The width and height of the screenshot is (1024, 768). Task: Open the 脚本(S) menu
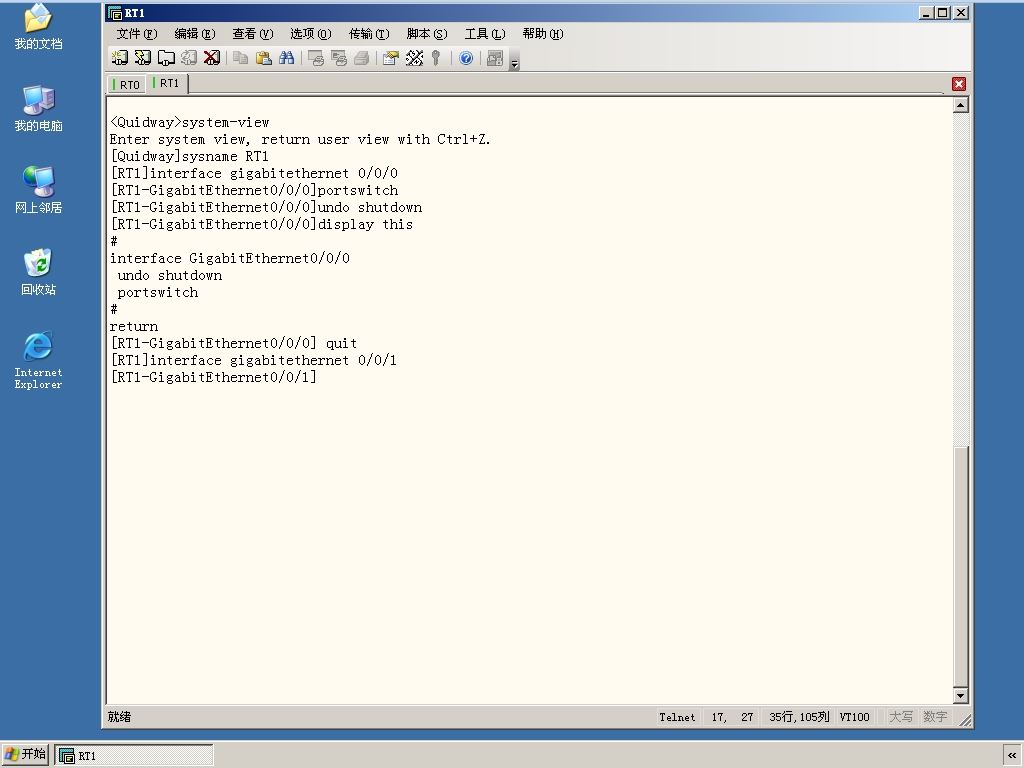click(427, 34)
